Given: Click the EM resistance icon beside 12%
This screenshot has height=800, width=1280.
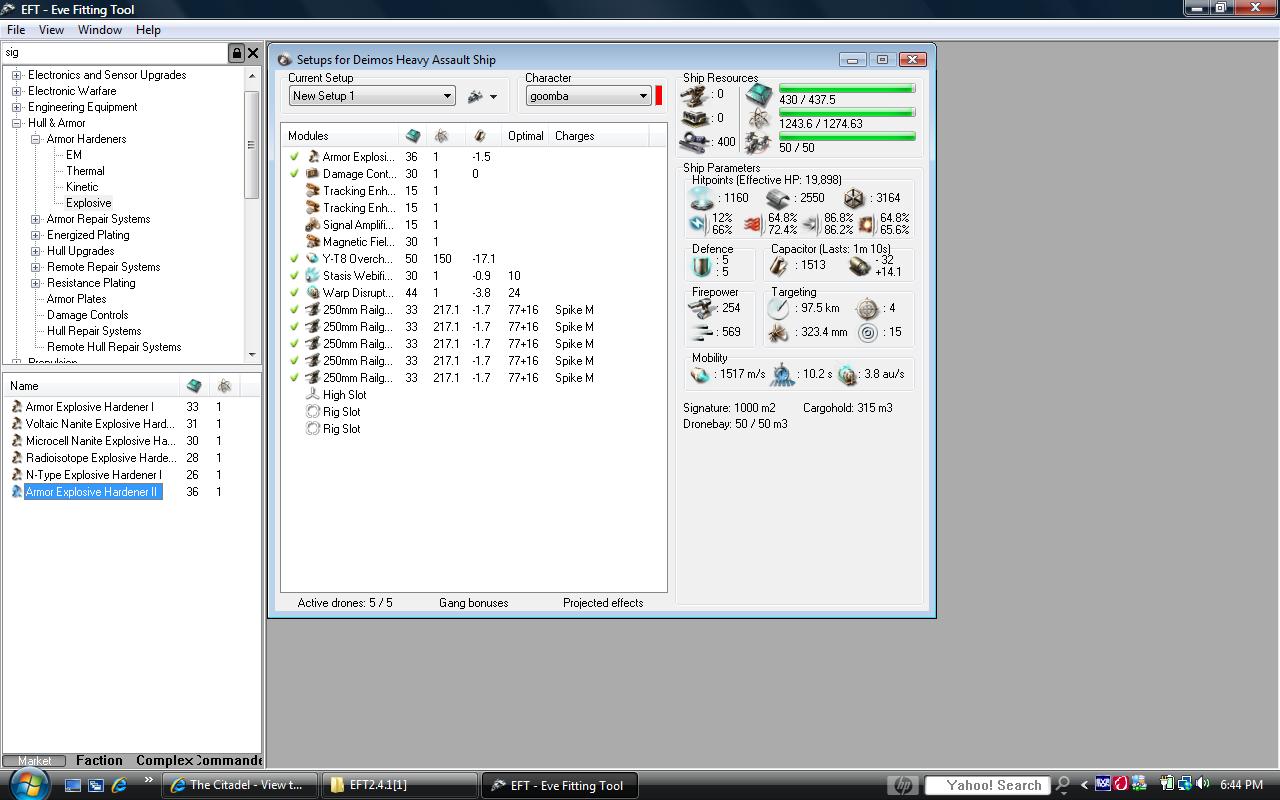Looking at the screenshot, I should [698, 224].
